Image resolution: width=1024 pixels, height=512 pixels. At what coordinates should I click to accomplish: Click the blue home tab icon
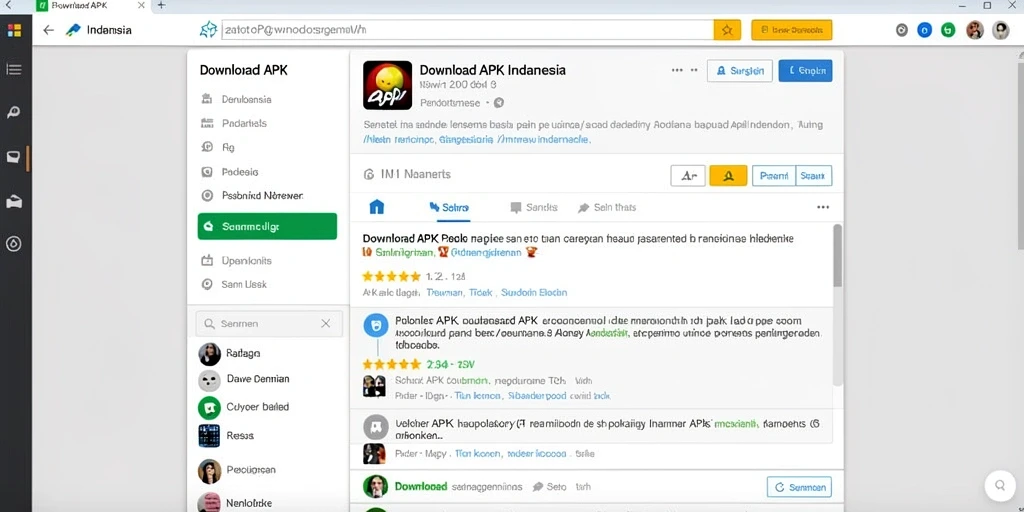point(377,207)
